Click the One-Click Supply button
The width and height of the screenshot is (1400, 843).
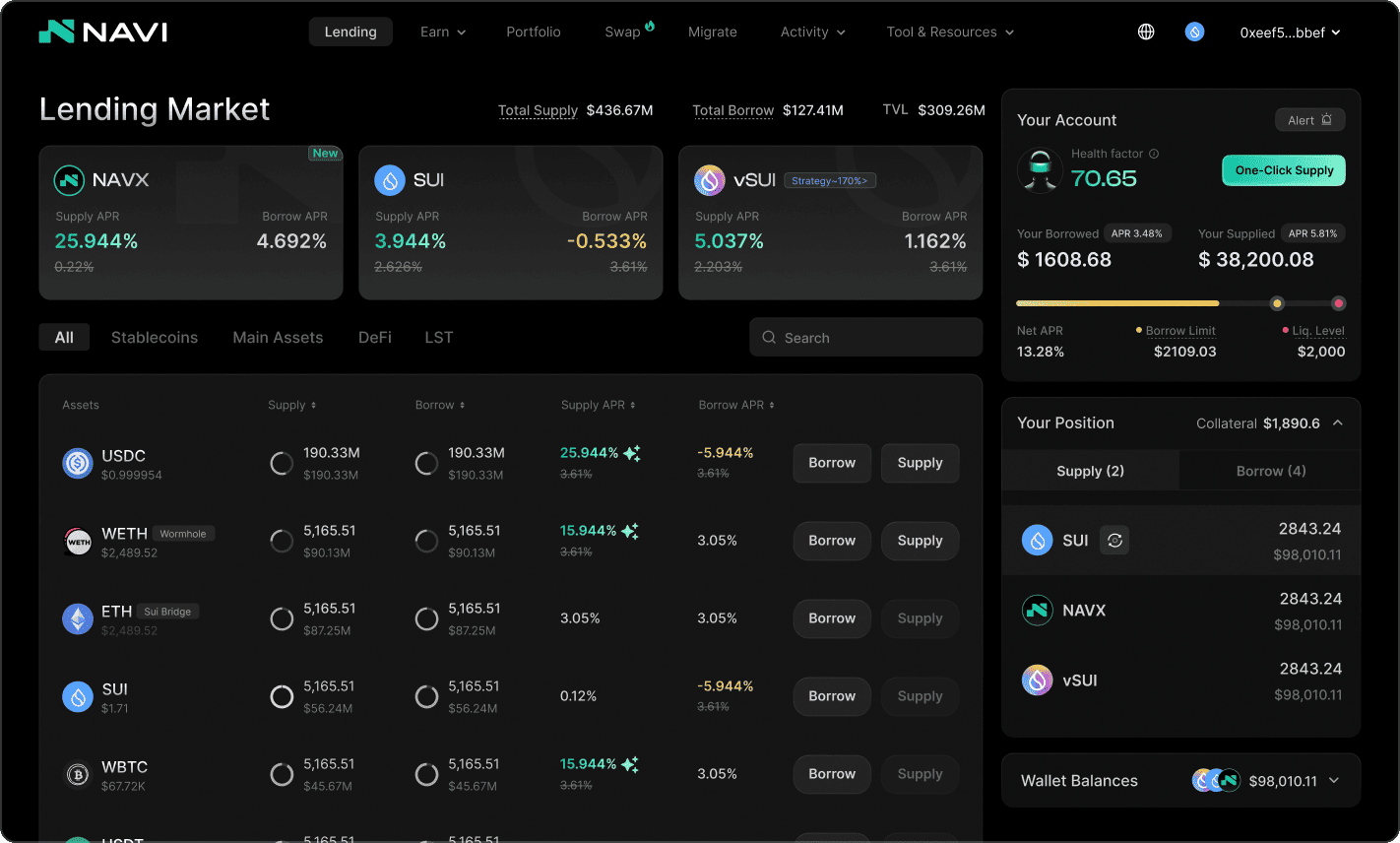(x=1283, y=169)
